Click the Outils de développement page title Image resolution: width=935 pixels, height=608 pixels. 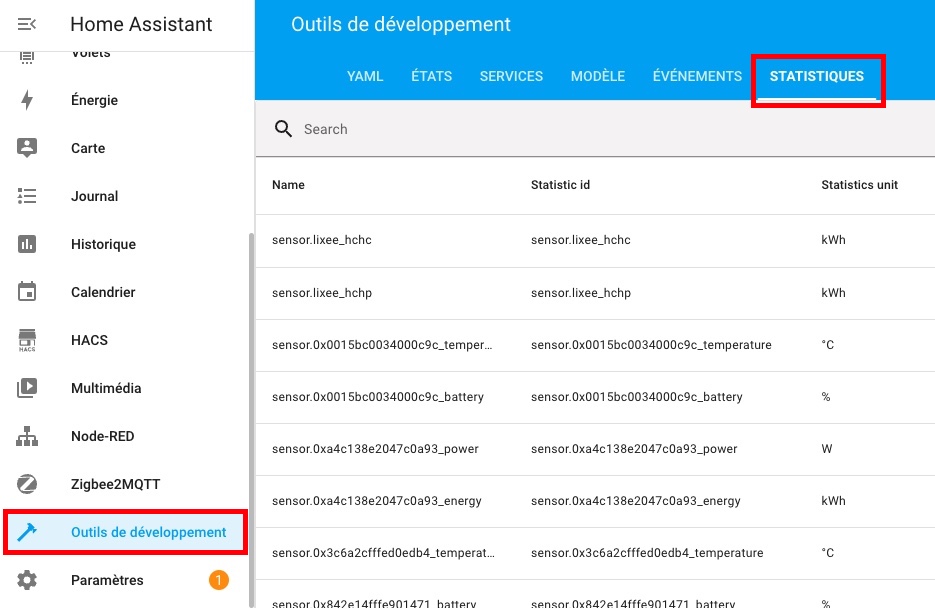[x=401, y=24]
